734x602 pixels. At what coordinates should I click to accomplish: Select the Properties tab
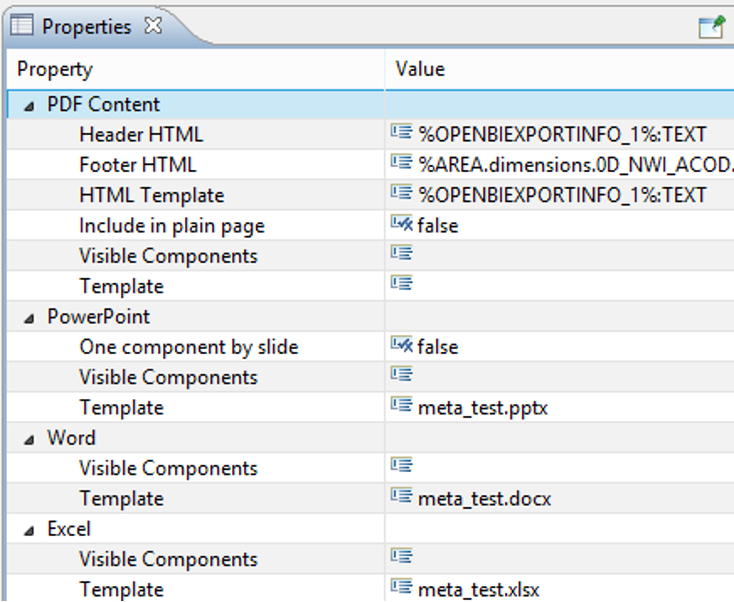point(87,26)
